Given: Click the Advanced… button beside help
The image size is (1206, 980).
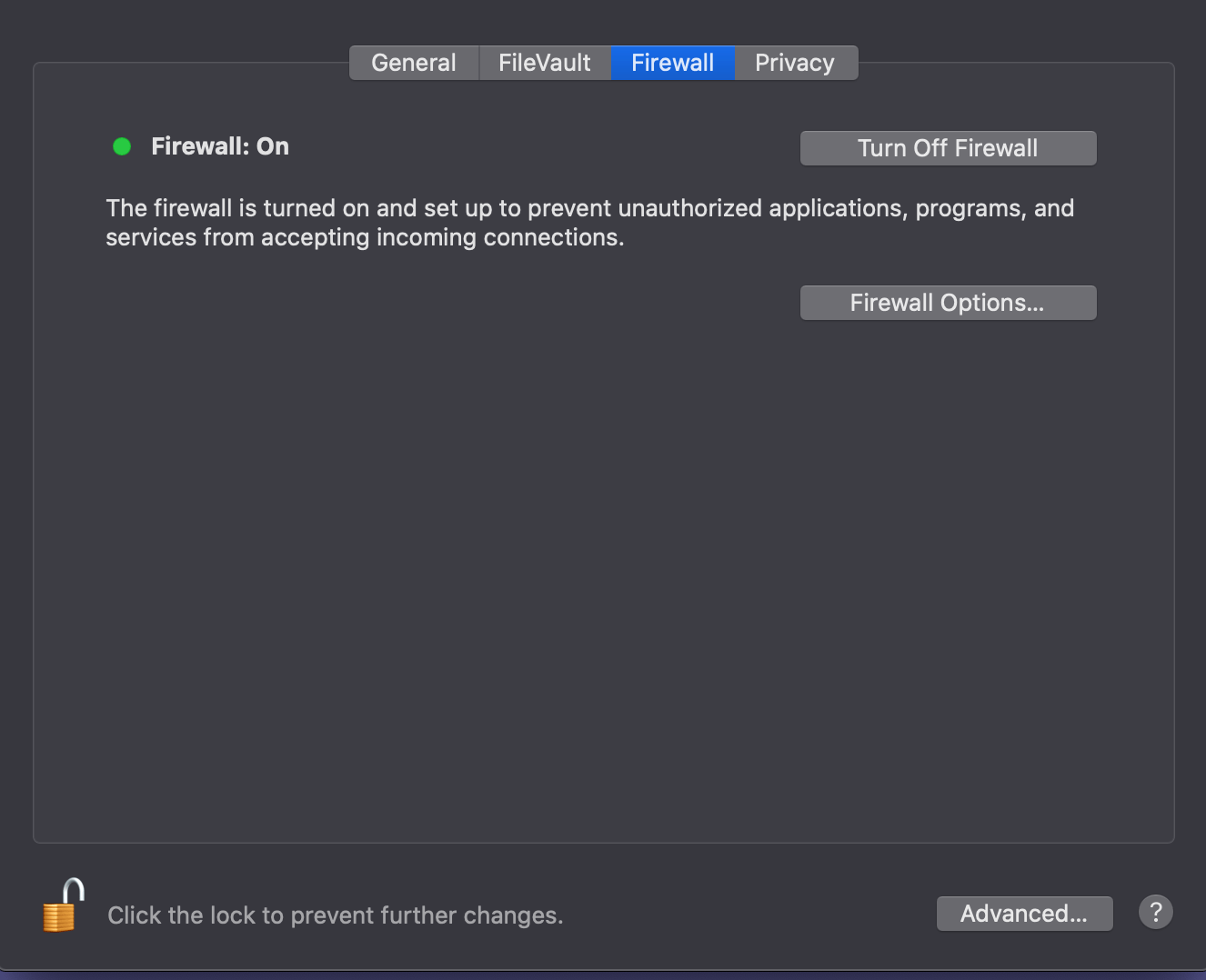Looking at the screenshot, I should tap(1024, 914).
